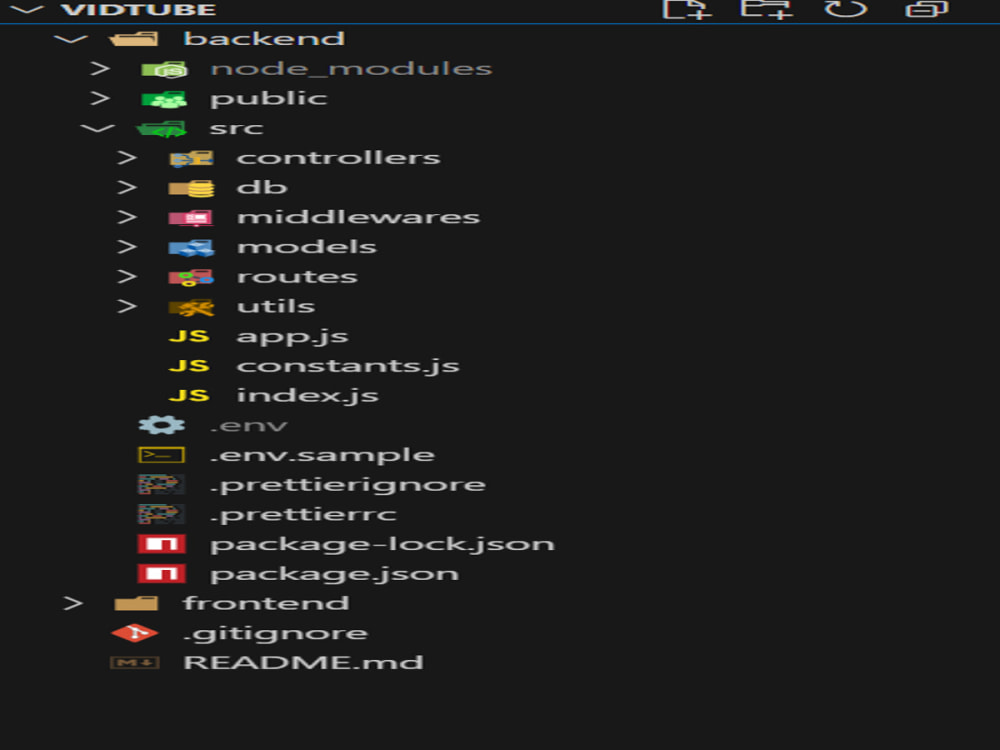
Task: Select the src folder name
Action: [x=237, y=129]
